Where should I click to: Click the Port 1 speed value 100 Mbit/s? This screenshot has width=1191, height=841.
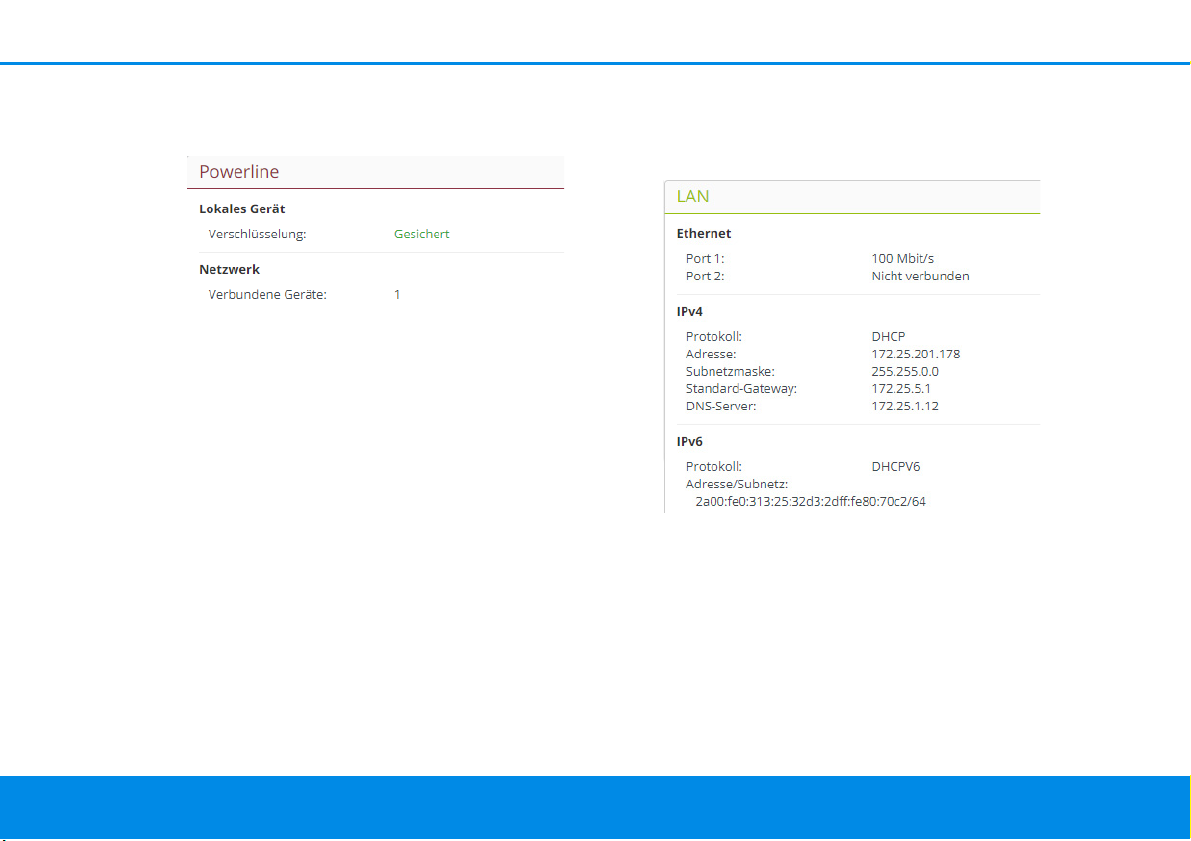pos(902,259)
